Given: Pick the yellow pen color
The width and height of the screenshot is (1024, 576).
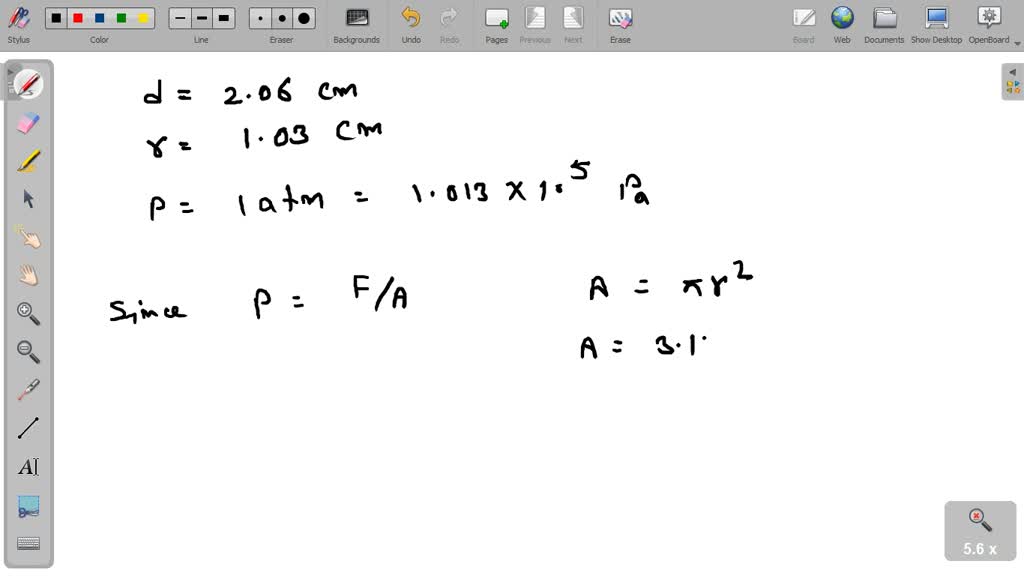Looking at the screenshot, I should 142,18.
